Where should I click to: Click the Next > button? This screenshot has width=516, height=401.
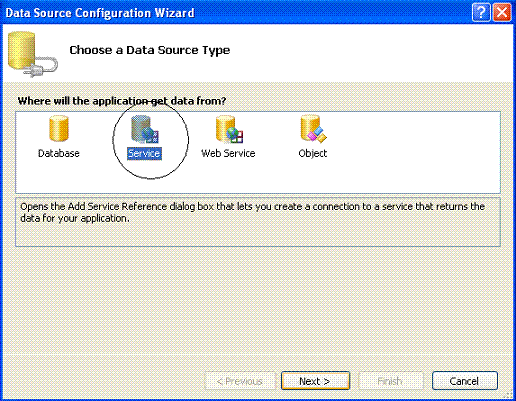[315, 381]
